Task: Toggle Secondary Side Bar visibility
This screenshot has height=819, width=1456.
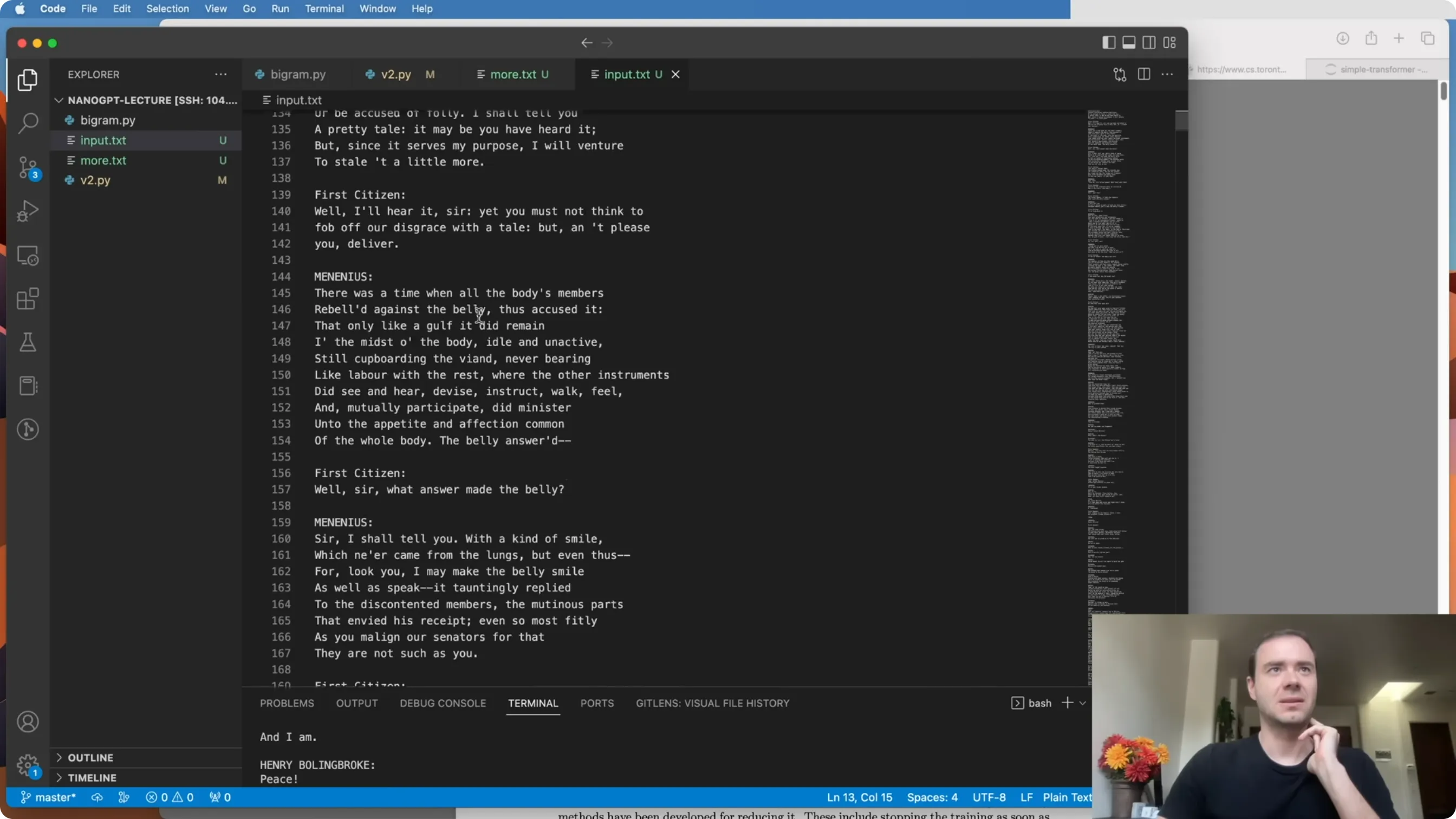Action: tap(1149, 42)
